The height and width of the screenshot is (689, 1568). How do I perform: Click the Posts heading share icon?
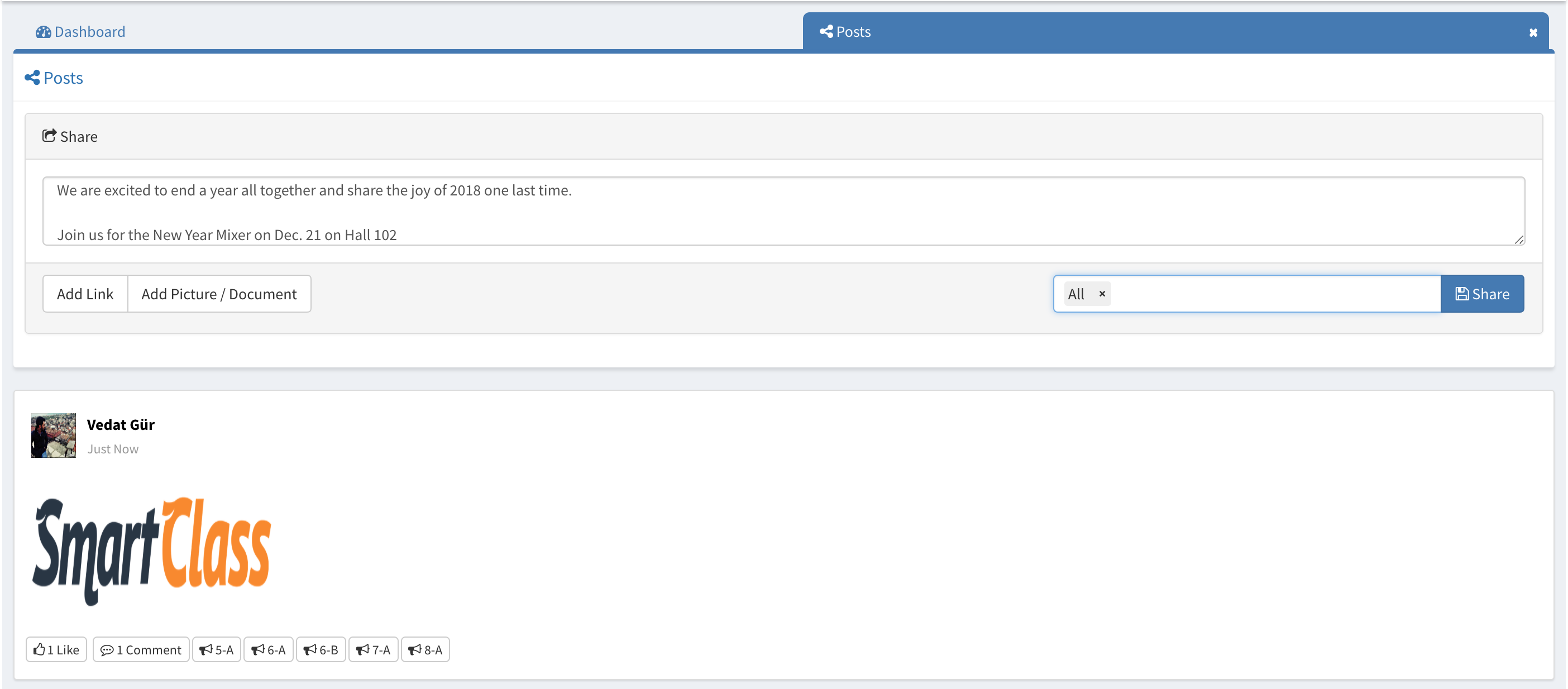tap(32, 78)
